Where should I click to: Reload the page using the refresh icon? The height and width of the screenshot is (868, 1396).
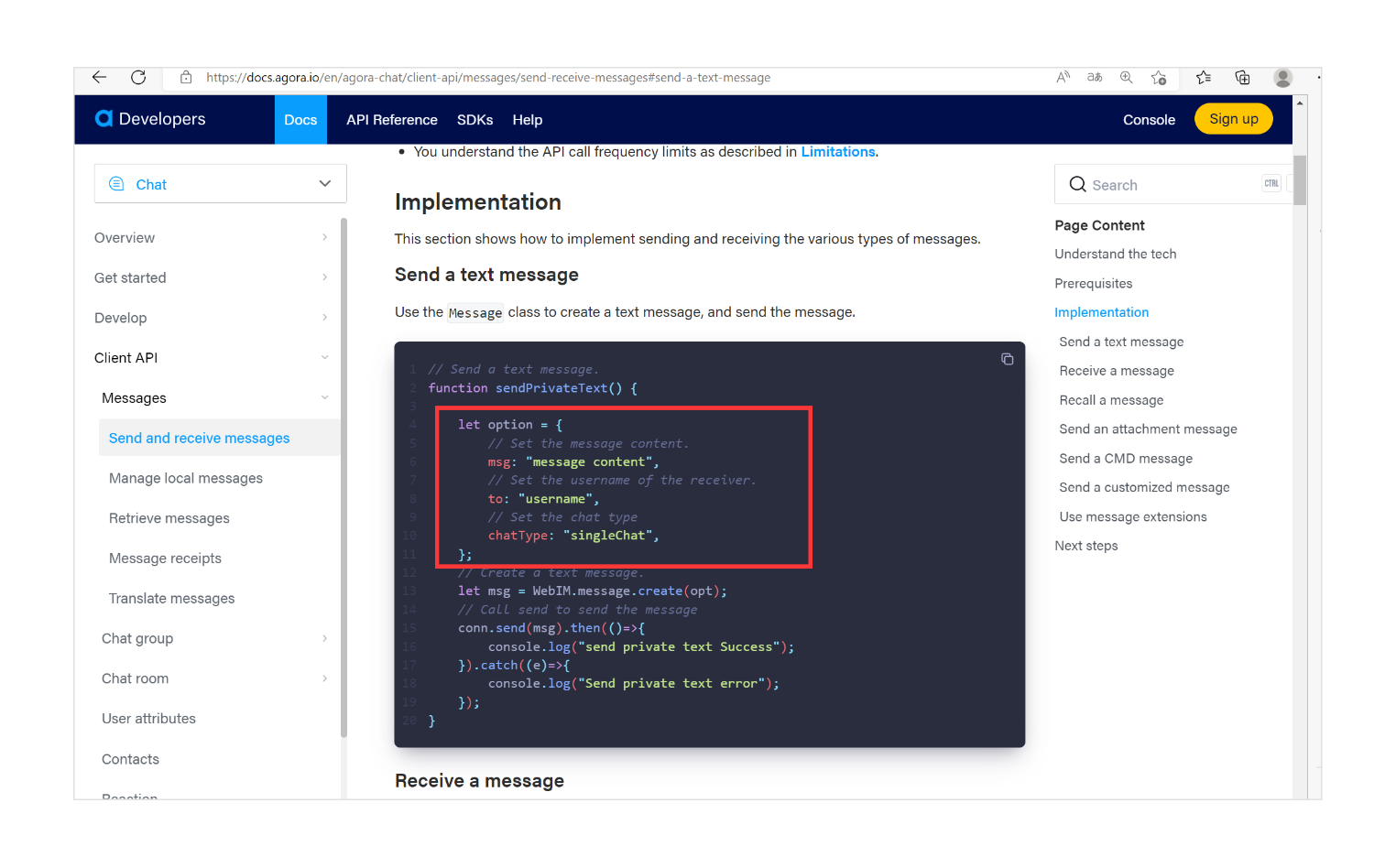coord(138,77)
